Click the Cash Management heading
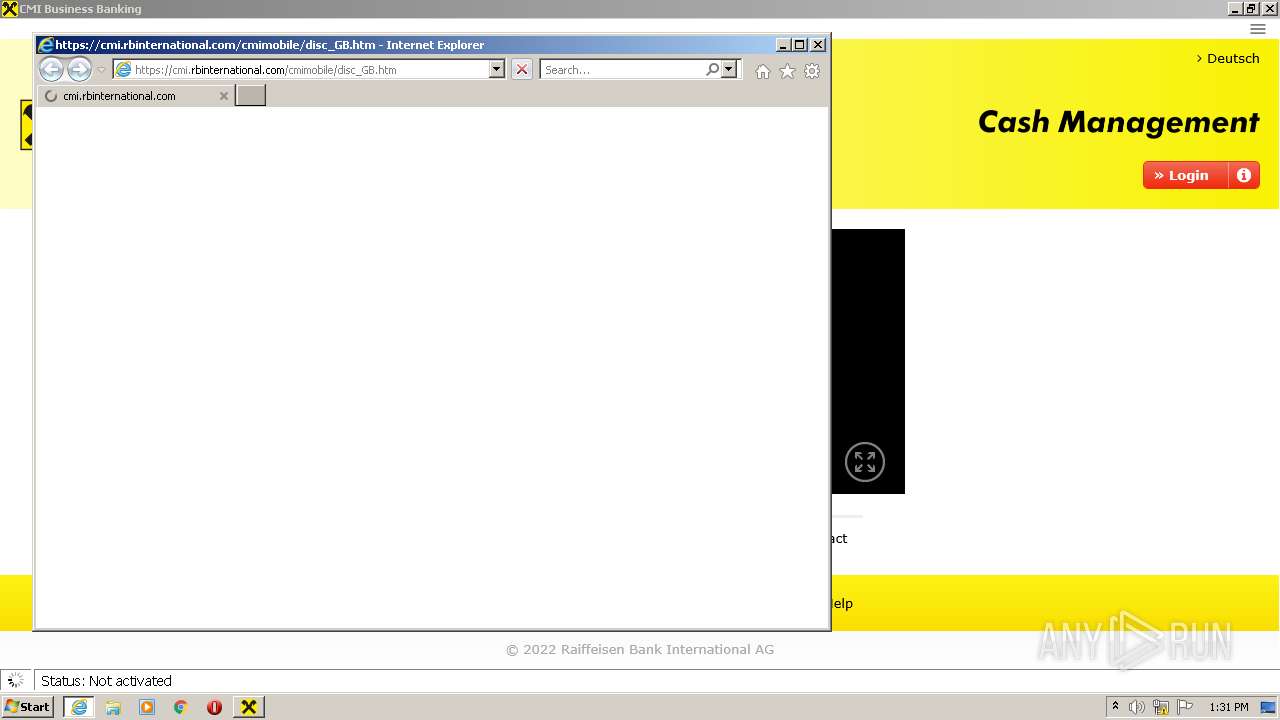Image resolution: width=1280 pixels, height=720 pixels. [x=1118, y=122]
